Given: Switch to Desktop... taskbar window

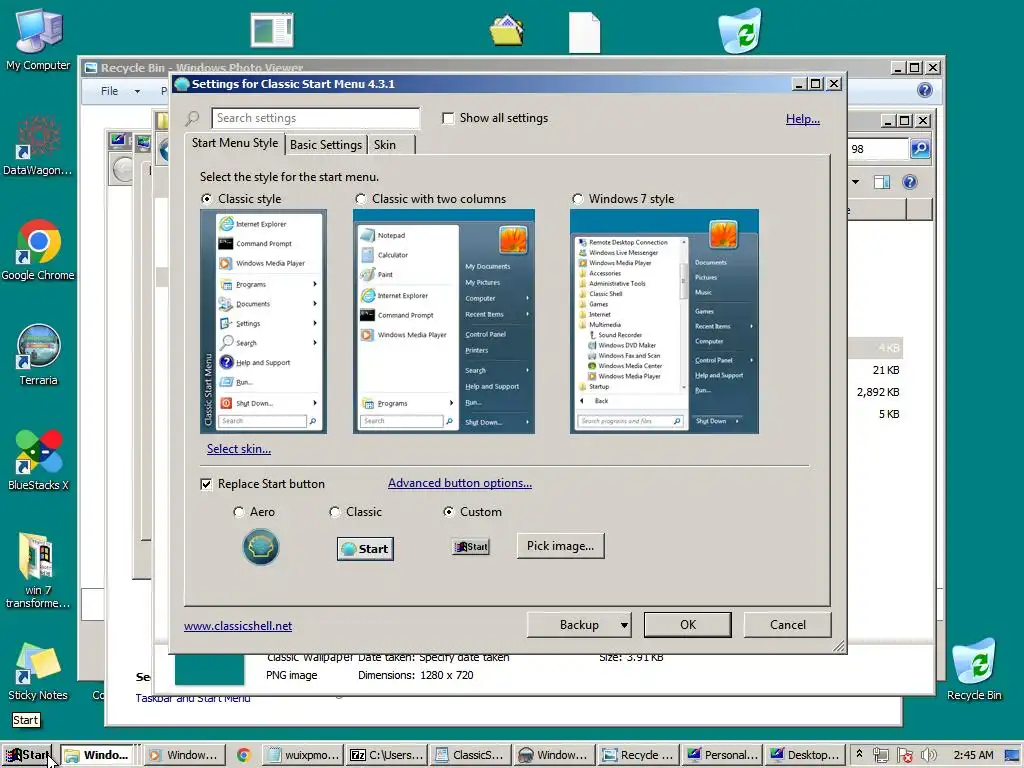Looking at the screenshot, I should (x=806, y=755).
